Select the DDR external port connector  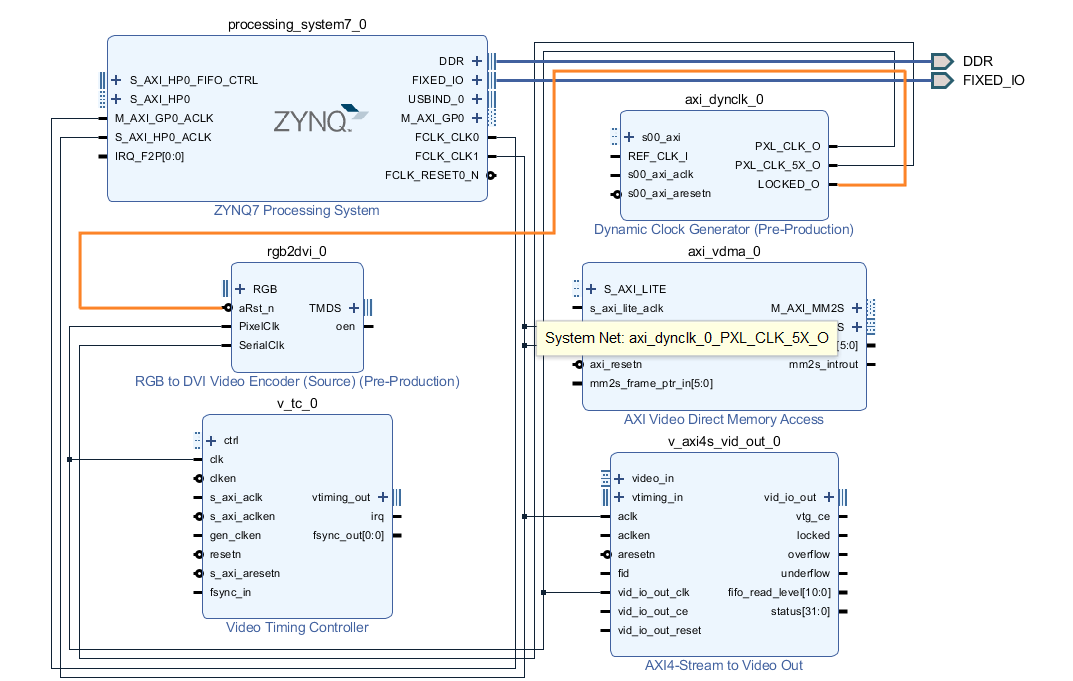click(x=941, y=61)
